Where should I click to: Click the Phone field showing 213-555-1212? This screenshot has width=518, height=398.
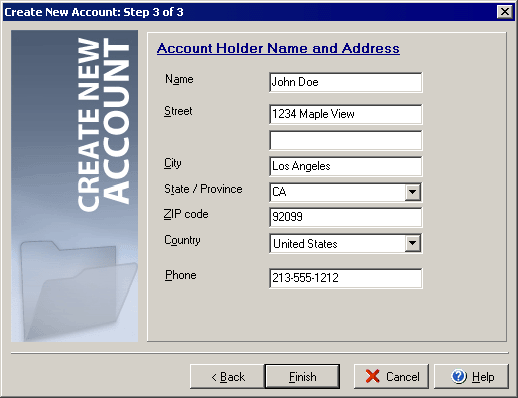point(346,278)
